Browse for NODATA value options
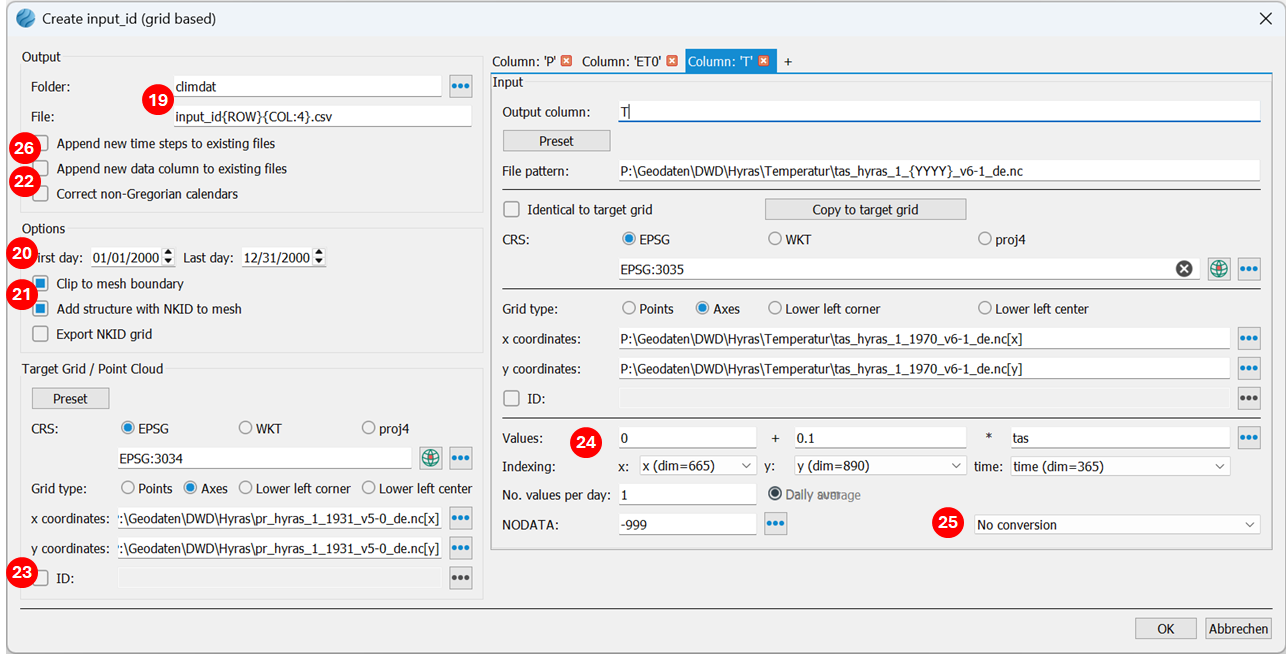 [x=775, y=524]
